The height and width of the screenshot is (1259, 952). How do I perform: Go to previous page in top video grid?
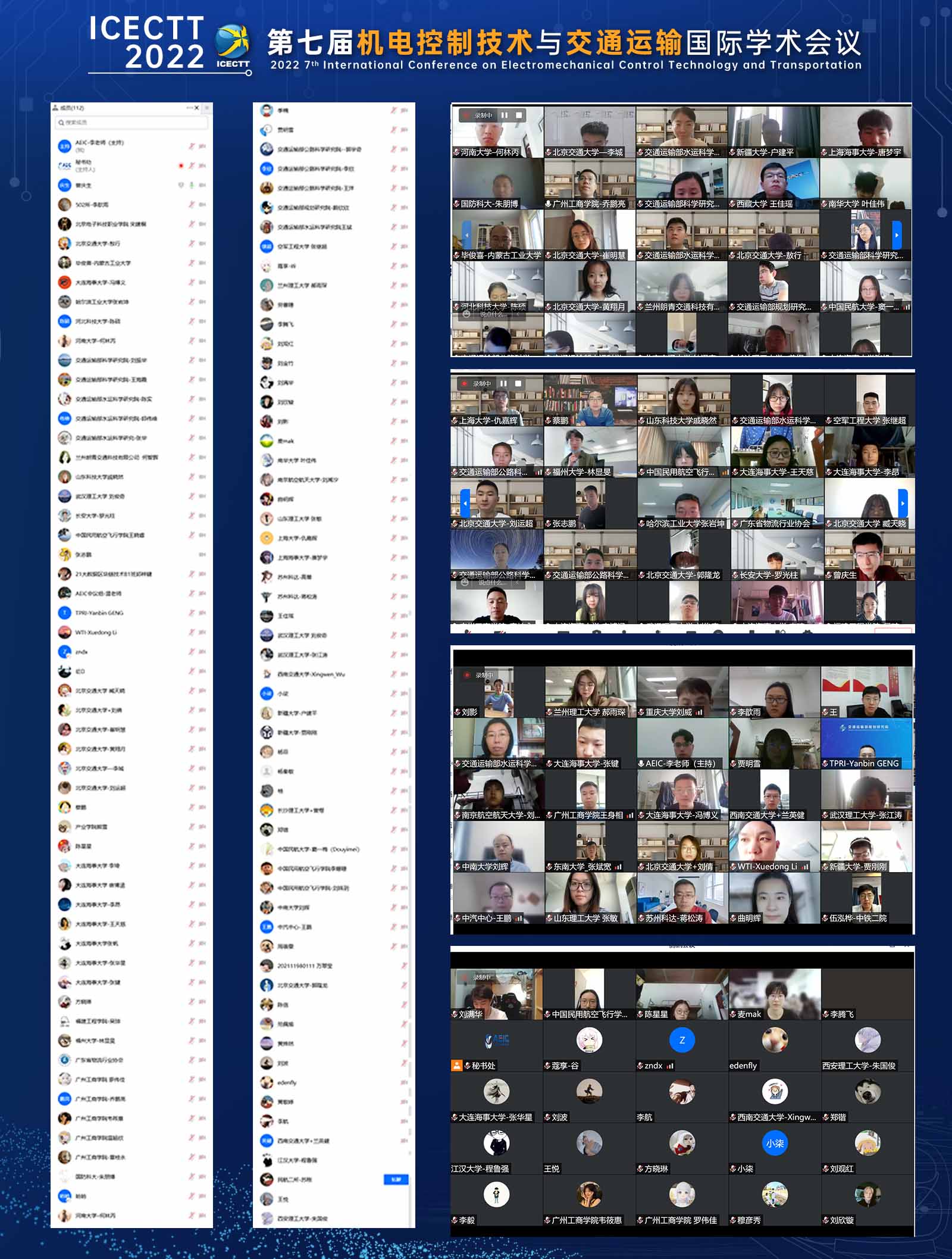click(x=466, y=235)
